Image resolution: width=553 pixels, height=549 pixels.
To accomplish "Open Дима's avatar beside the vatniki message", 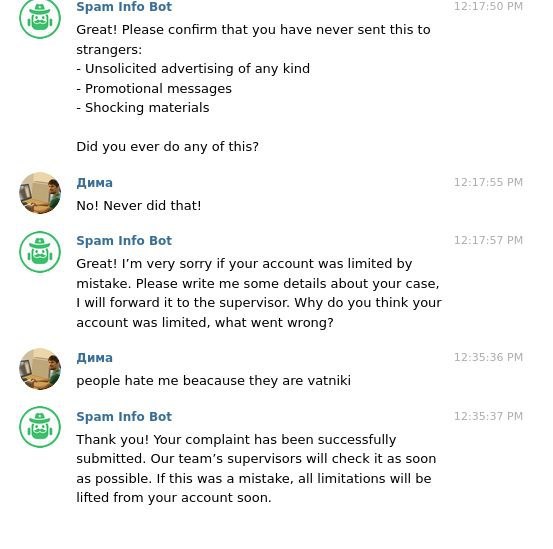I will pyautogui.click(x=40, y=369).
